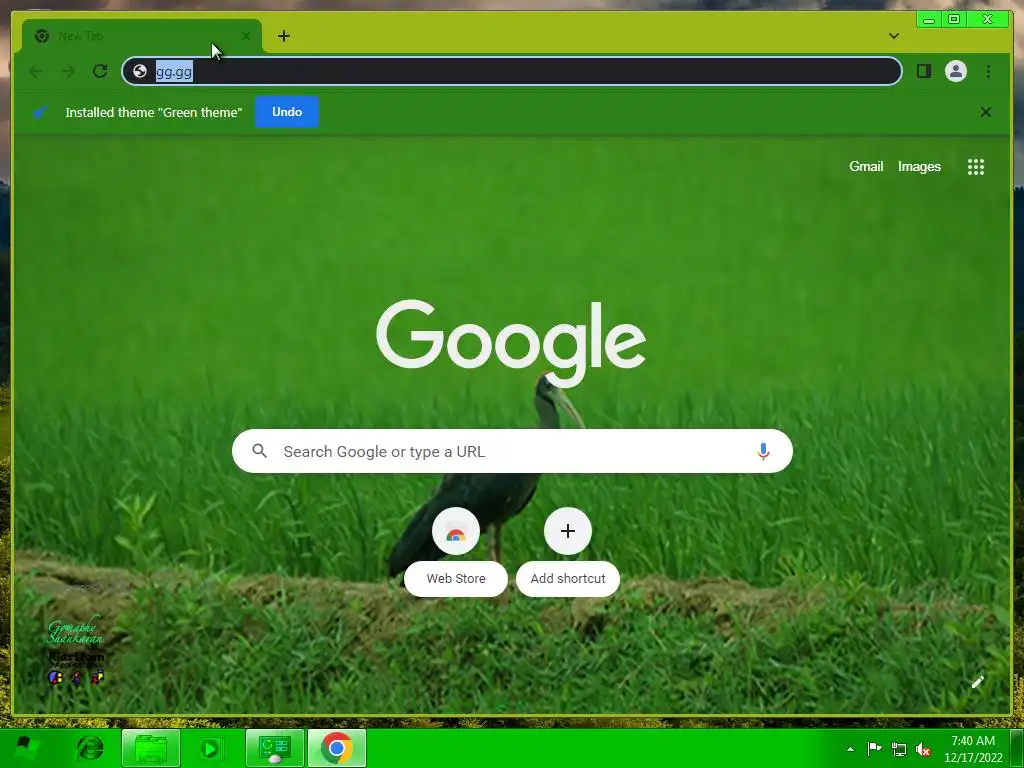The image size is (1024, 768).
Task: Click the Installed theme message icon
Action: tap(40, 112)
